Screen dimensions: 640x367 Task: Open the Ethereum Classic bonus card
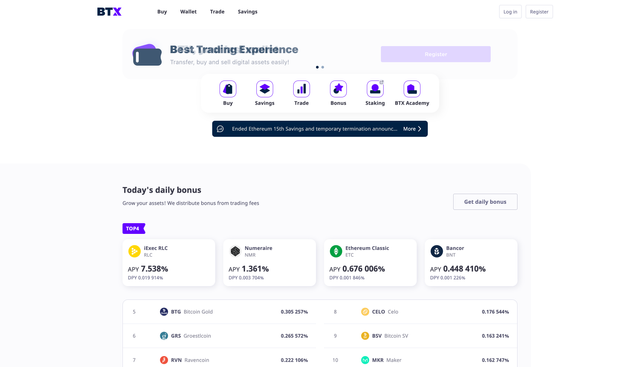tap(370, 262)
